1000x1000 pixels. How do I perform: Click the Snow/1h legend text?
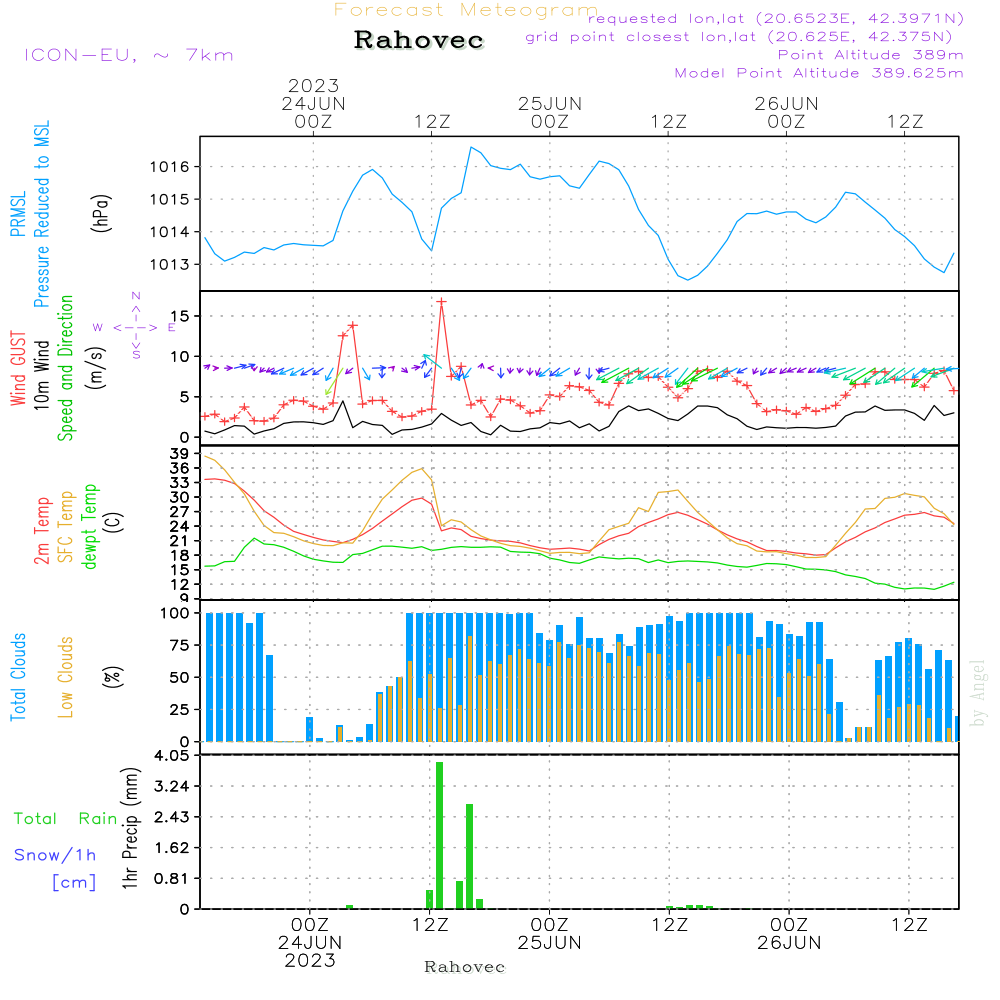coord(56,855)
